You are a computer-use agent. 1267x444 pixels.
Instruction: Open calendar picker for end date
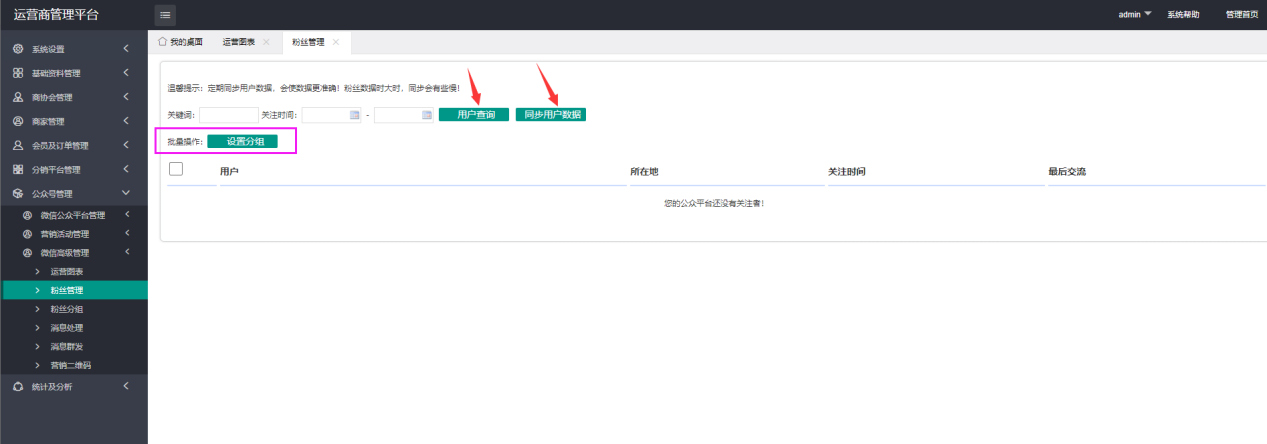427,115
